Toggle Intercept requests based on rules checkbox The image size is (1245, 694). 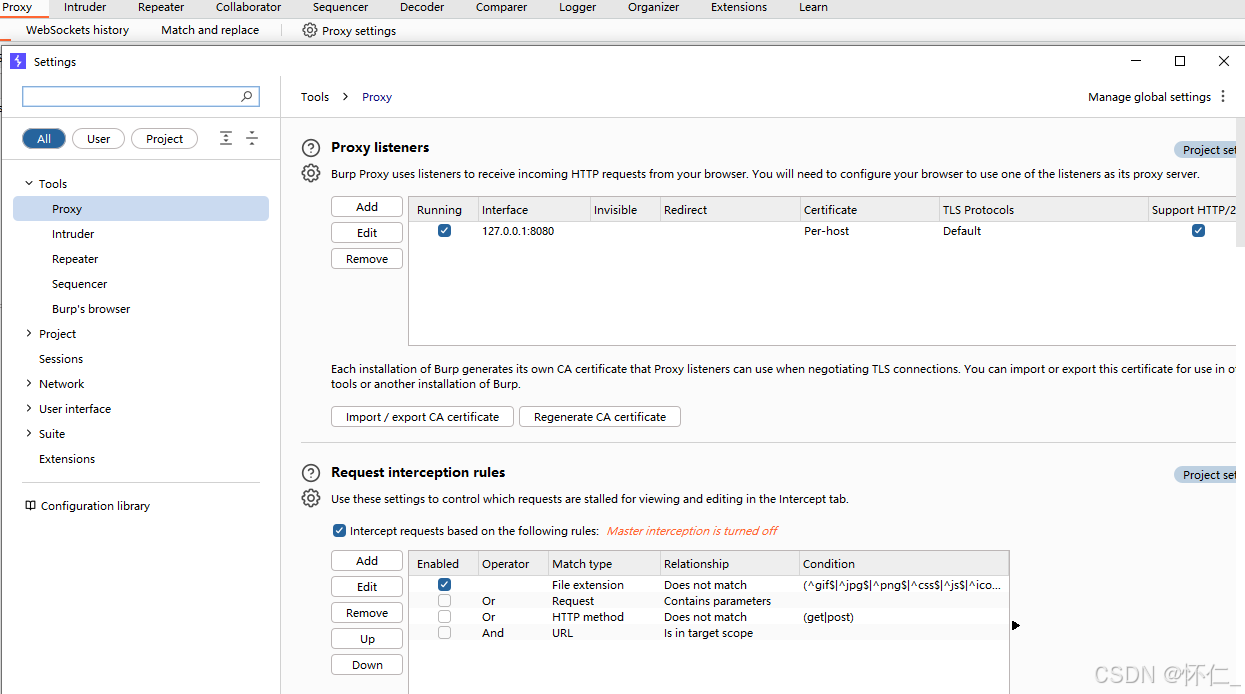pos(339,531)
